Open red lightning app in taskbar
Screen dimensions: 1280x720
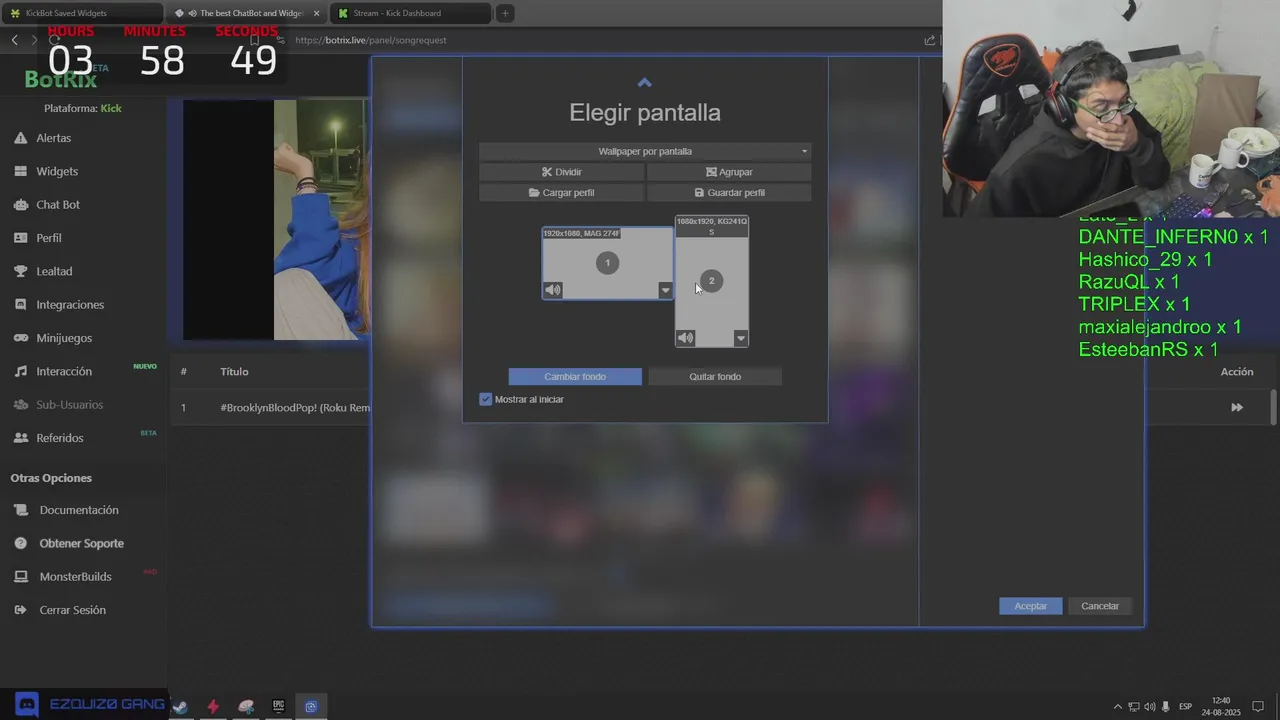[x=213, y=706]
